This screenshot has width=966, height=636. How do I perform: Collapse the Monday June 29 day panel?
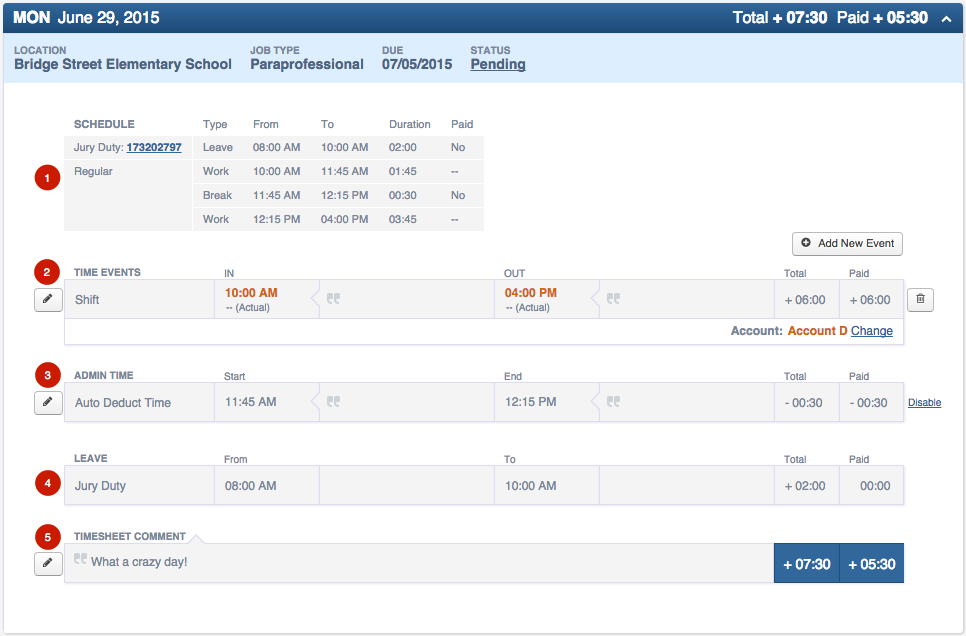[x=946, y=18]
